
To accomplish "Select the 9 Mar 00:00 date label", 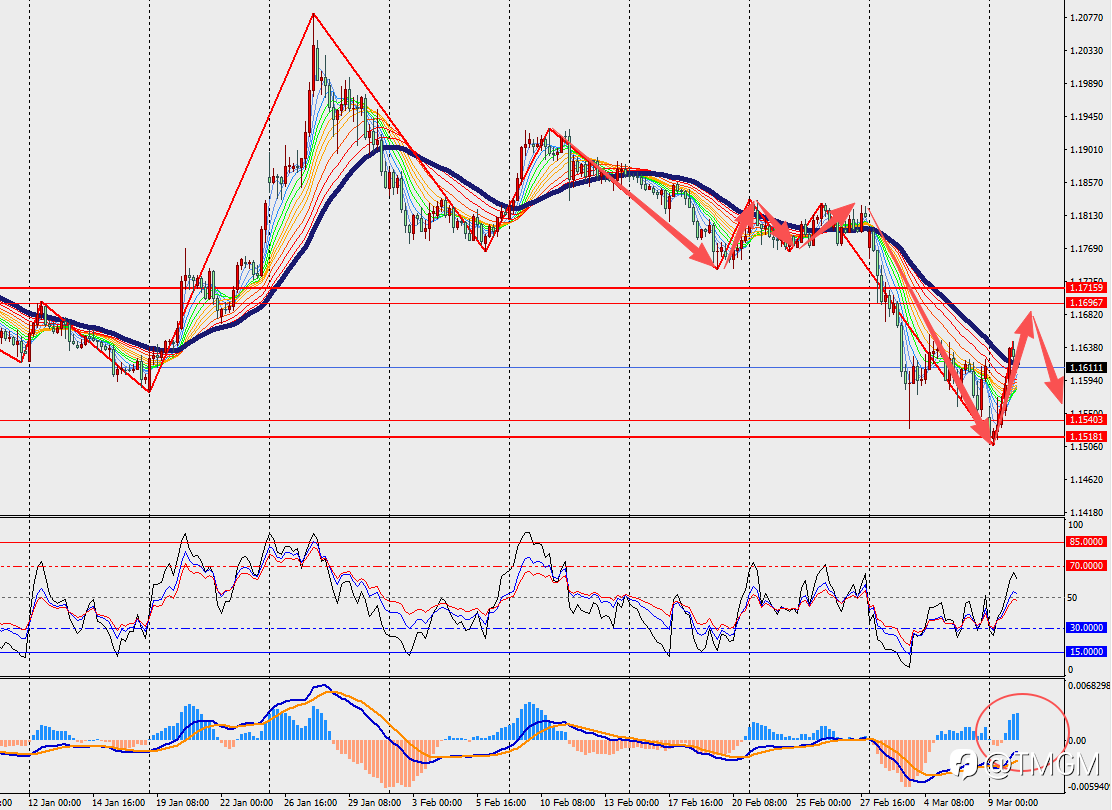I will 1013,802.
